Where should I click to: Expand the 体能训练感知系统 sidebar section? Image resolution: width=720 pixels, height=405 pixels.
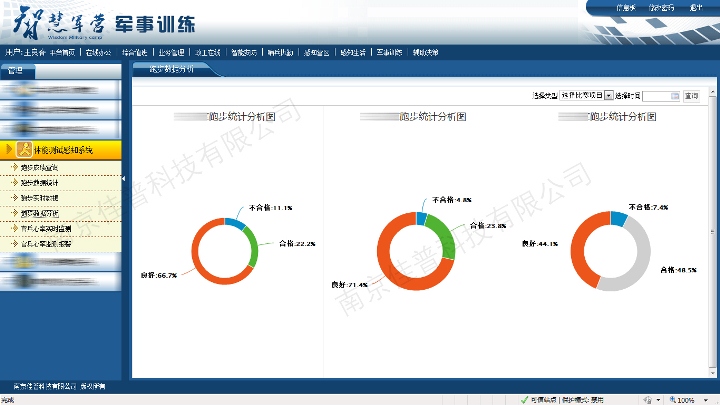click(x=62, y=150)
